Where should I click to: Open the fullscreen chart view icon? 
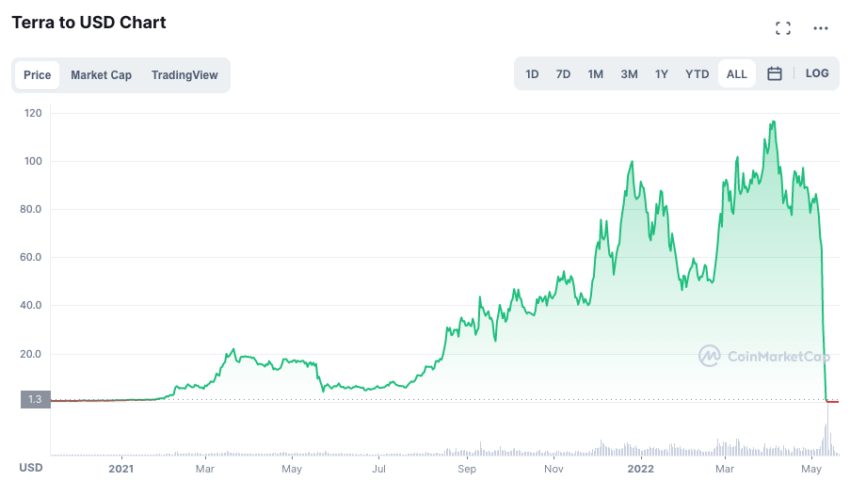(x=783, y=28)
